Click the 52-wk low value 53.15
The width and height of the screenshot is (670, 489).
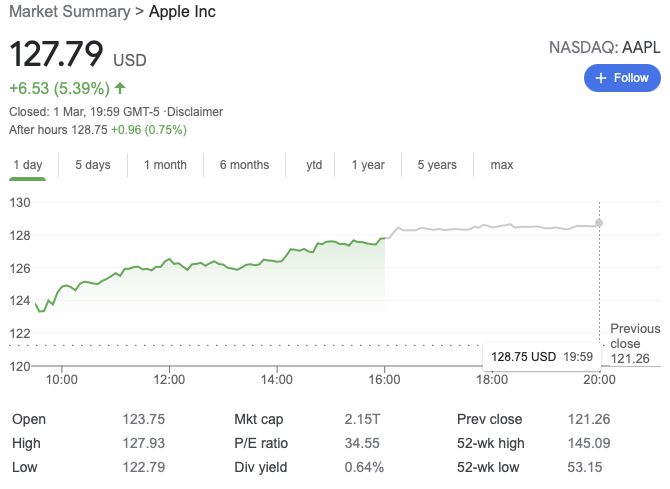pyautogui.click(x=585, y=467)
